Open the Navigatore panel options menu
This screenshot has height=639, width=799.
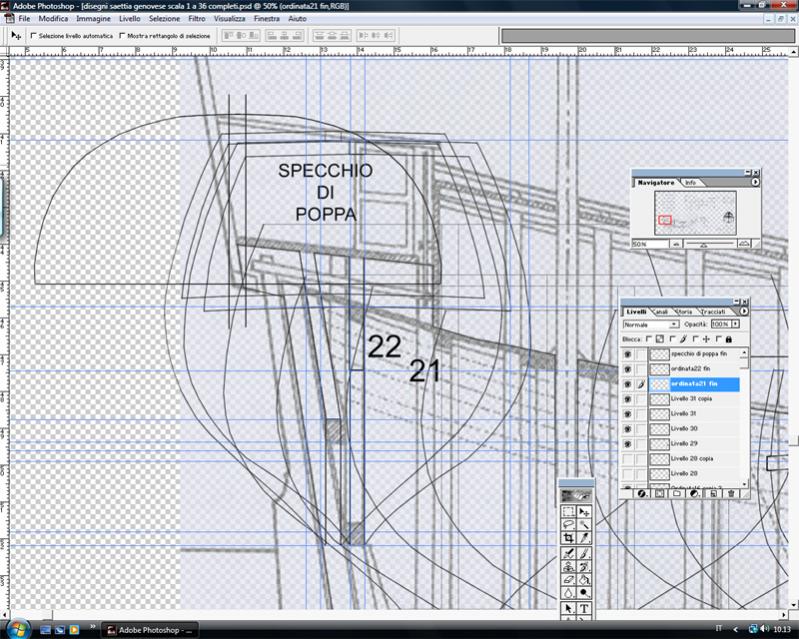tap(755, 182)
